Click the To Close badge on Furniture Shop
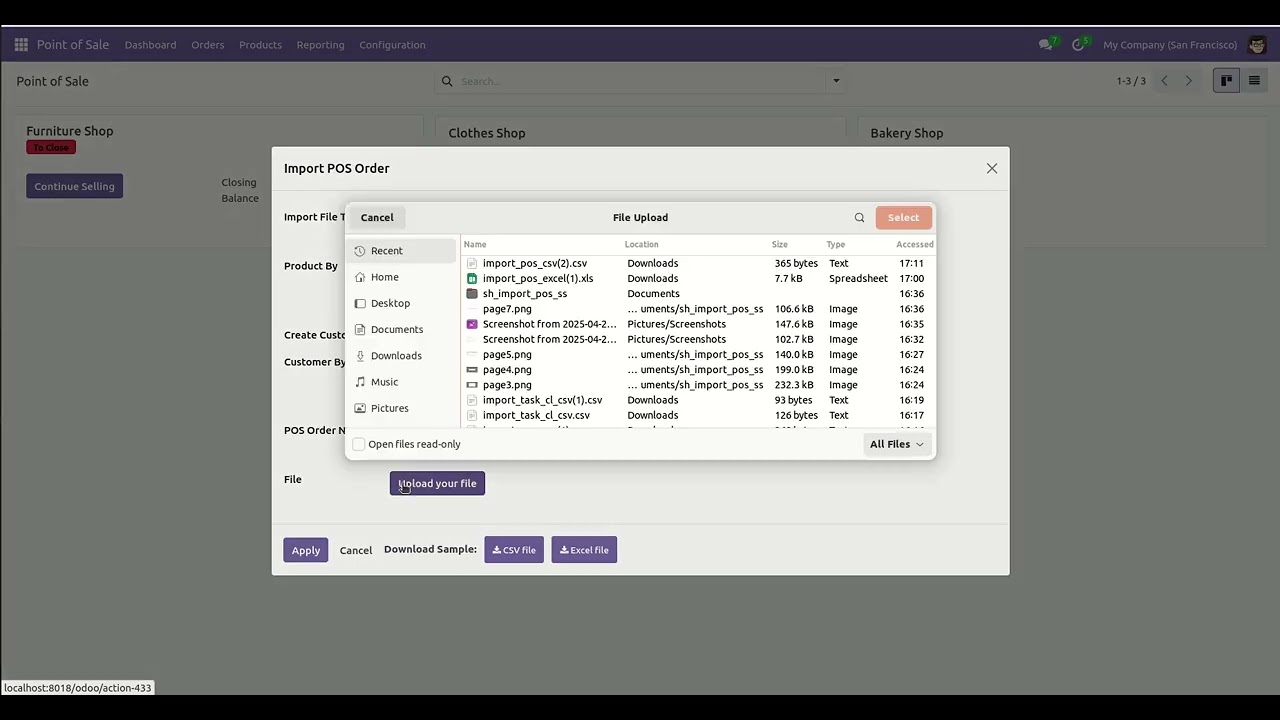Viewport: 1280px width, 720px height. point(51,148)
